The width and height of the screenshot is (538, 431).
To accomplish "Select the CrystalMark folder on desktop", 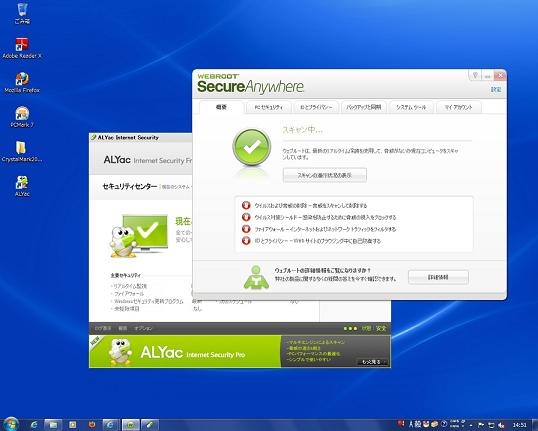I will pos(22,152).
